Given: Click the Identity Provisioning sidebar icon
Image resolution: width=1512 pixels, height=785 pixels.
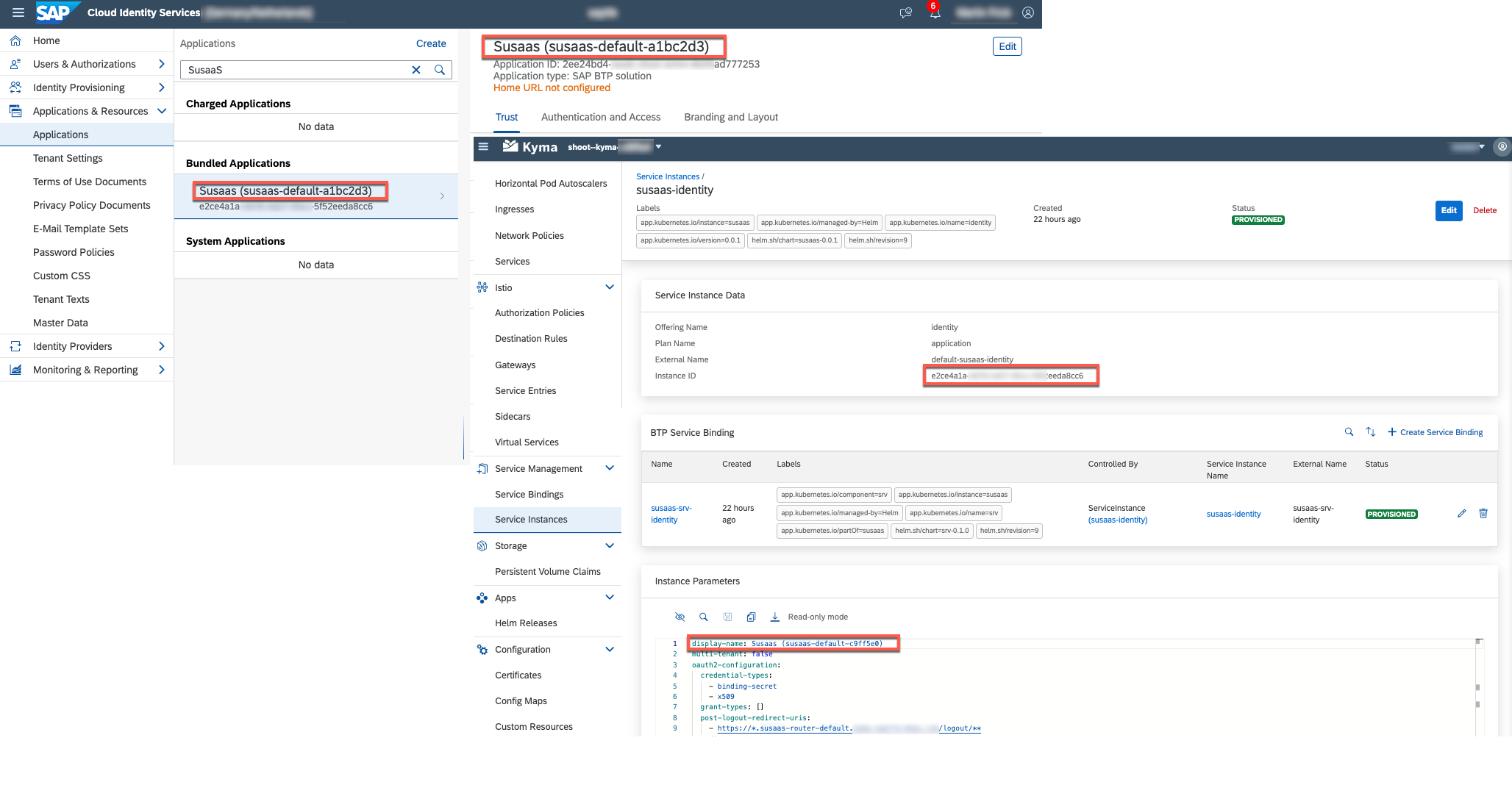Looking at the screenshot, I should 15,87.
